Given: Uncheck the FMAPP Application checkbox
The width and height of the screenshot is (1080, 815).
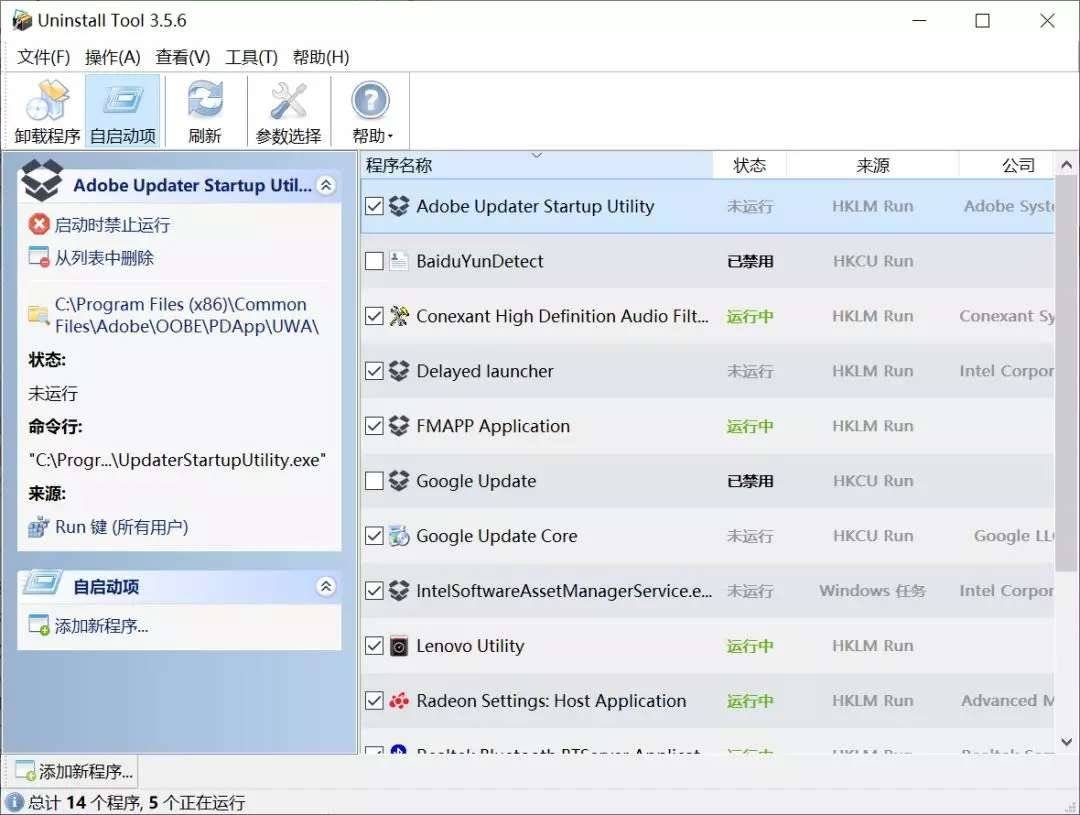Looking at the screenshot, I should click(374, 426).
